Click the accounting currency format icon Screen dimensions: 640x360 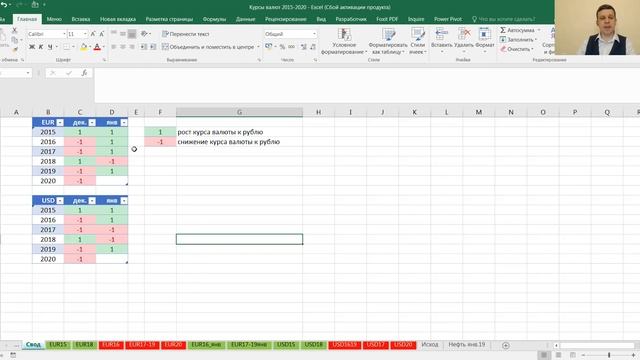tap(269, 47)
